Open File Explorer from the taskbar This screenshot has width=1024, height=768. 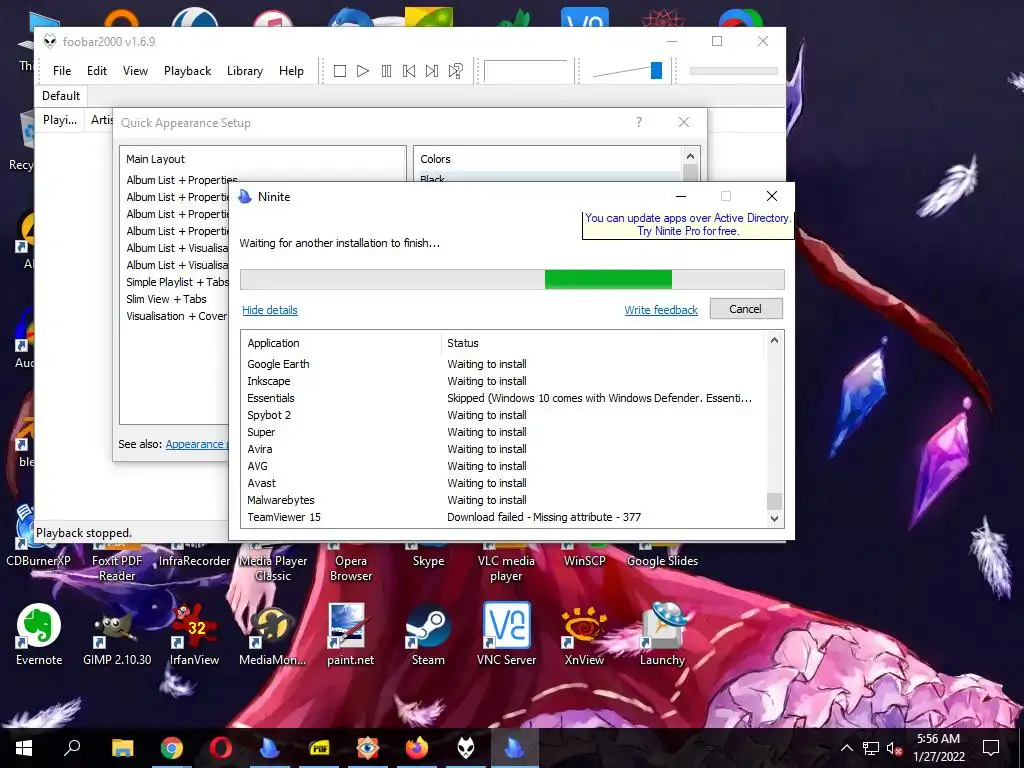[x=122, y=748]
